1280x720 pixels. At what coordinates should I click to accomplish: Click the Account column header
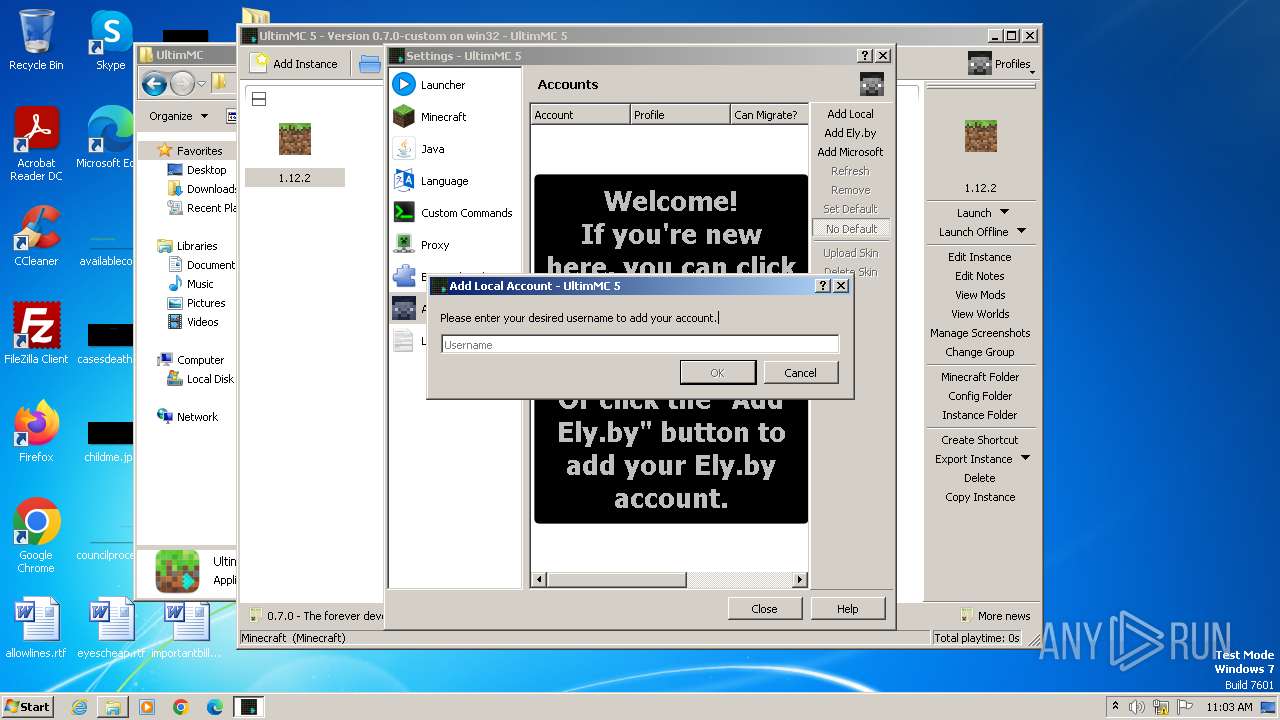pyautogui.click(x=580, y=115)
